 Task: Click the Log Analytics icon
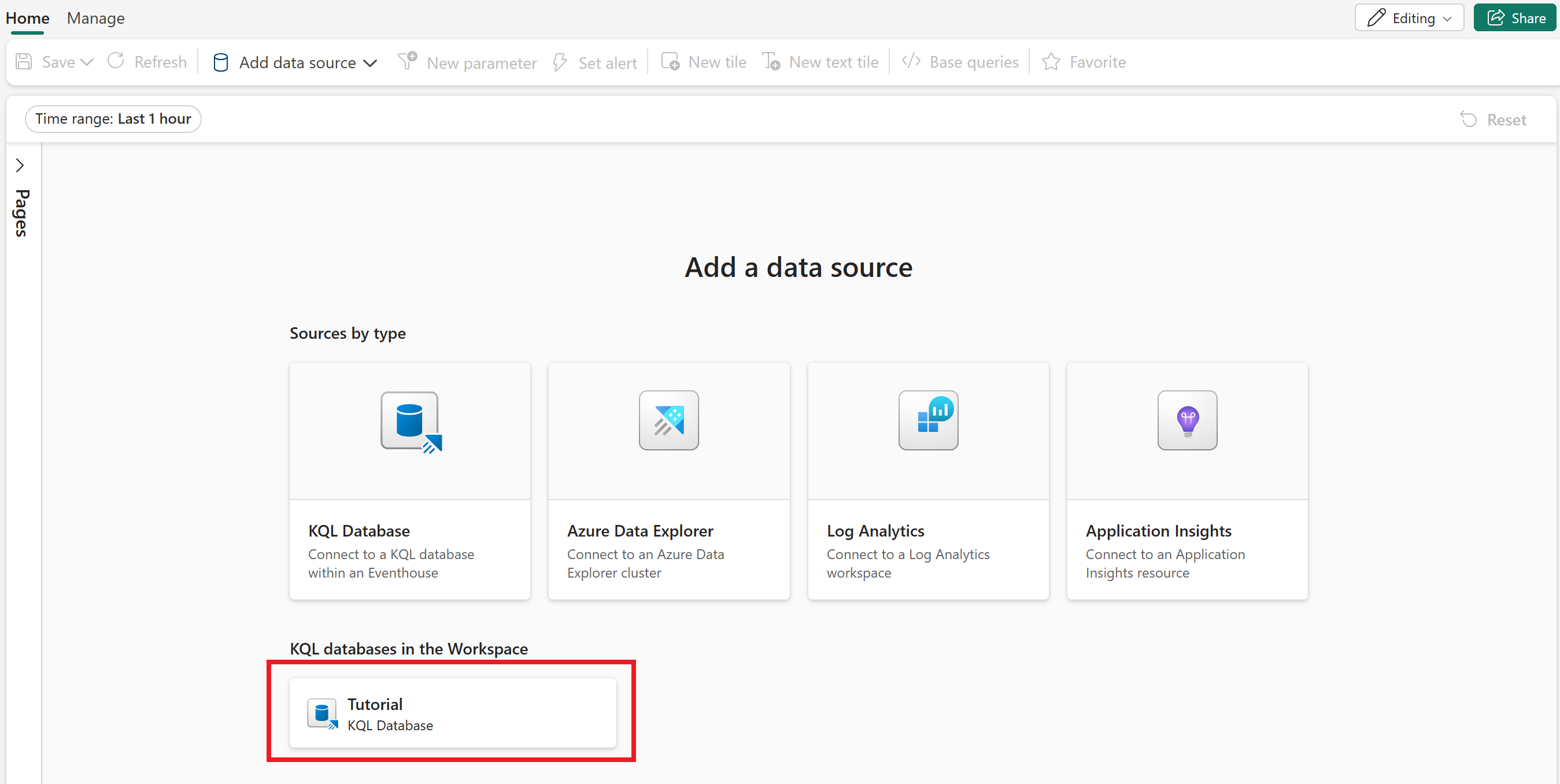click(928, 420)
